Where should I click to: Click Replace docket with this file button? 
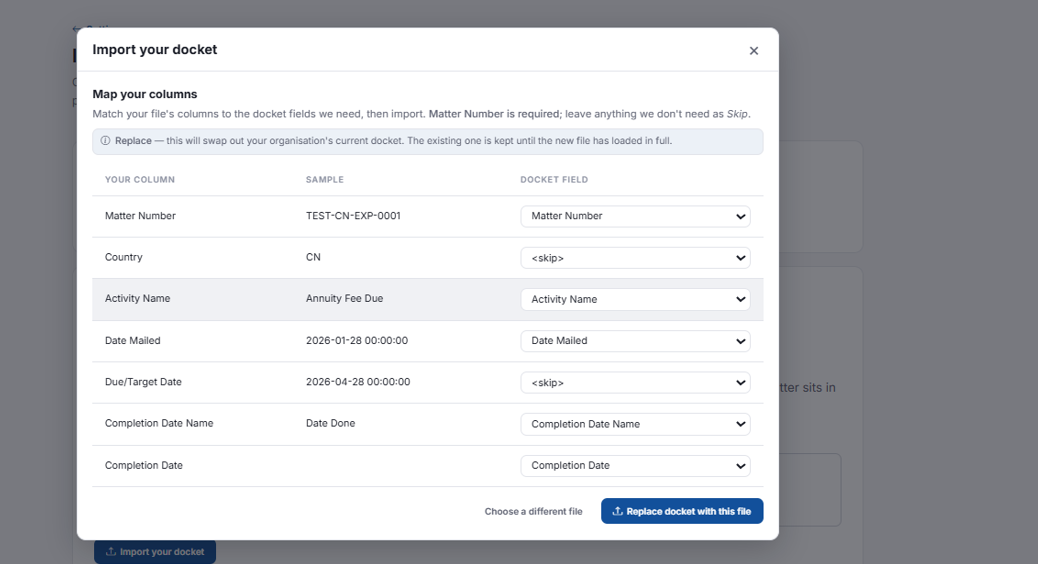682,511
